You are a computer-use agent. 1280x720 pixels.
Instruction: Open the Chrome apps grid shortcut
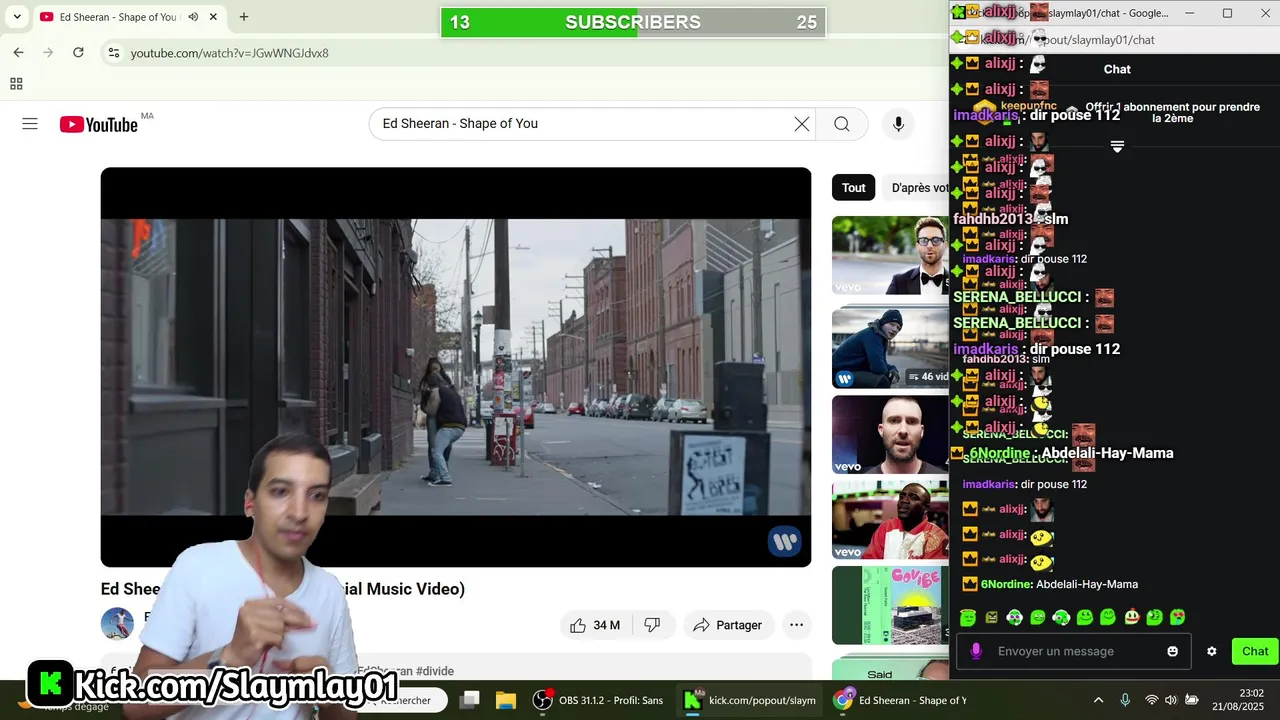coord(16,84)
